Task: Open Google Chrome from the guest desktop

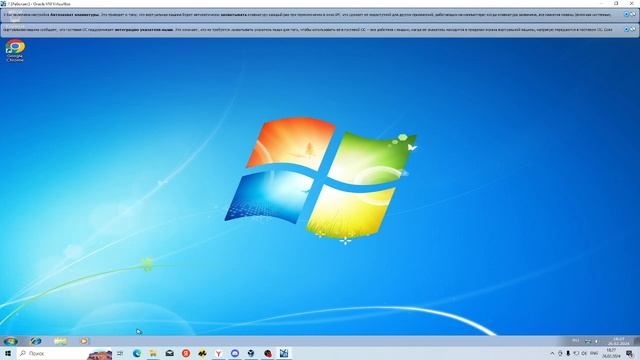Action: click(15, 51)
